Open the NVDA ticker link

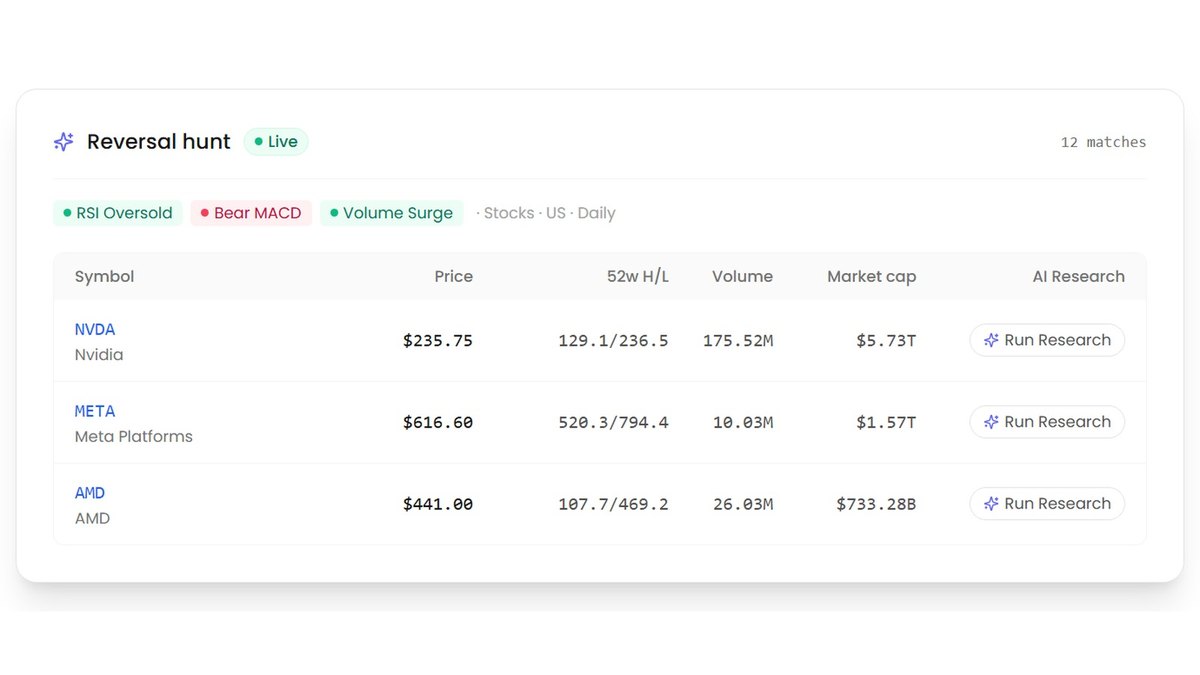[x=95, y=329]
